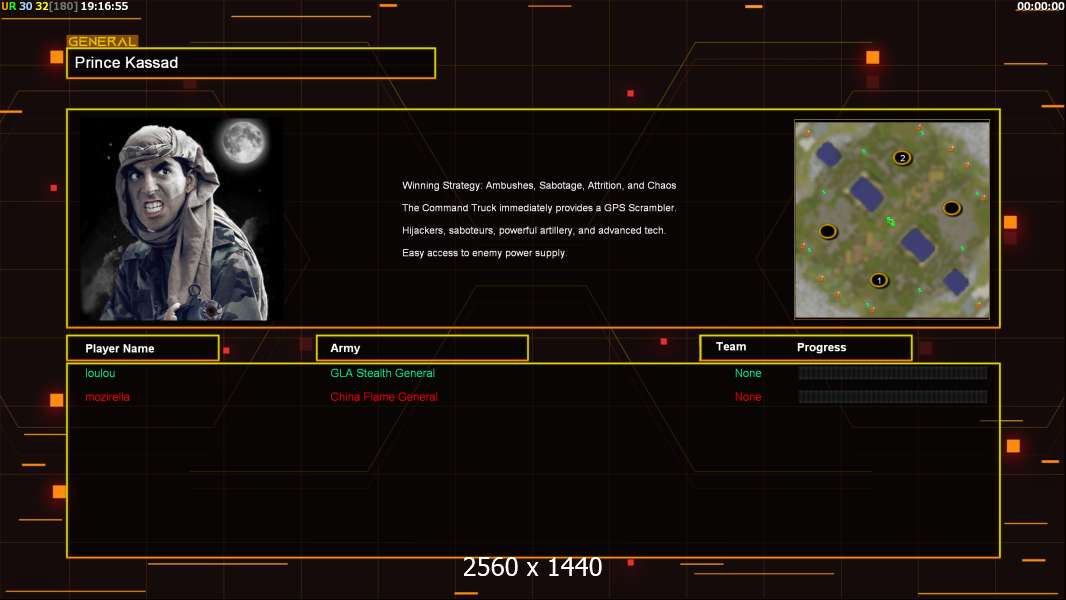Click the Team column label
Screen dimensions: 1066x600
[x=731, y=347]
